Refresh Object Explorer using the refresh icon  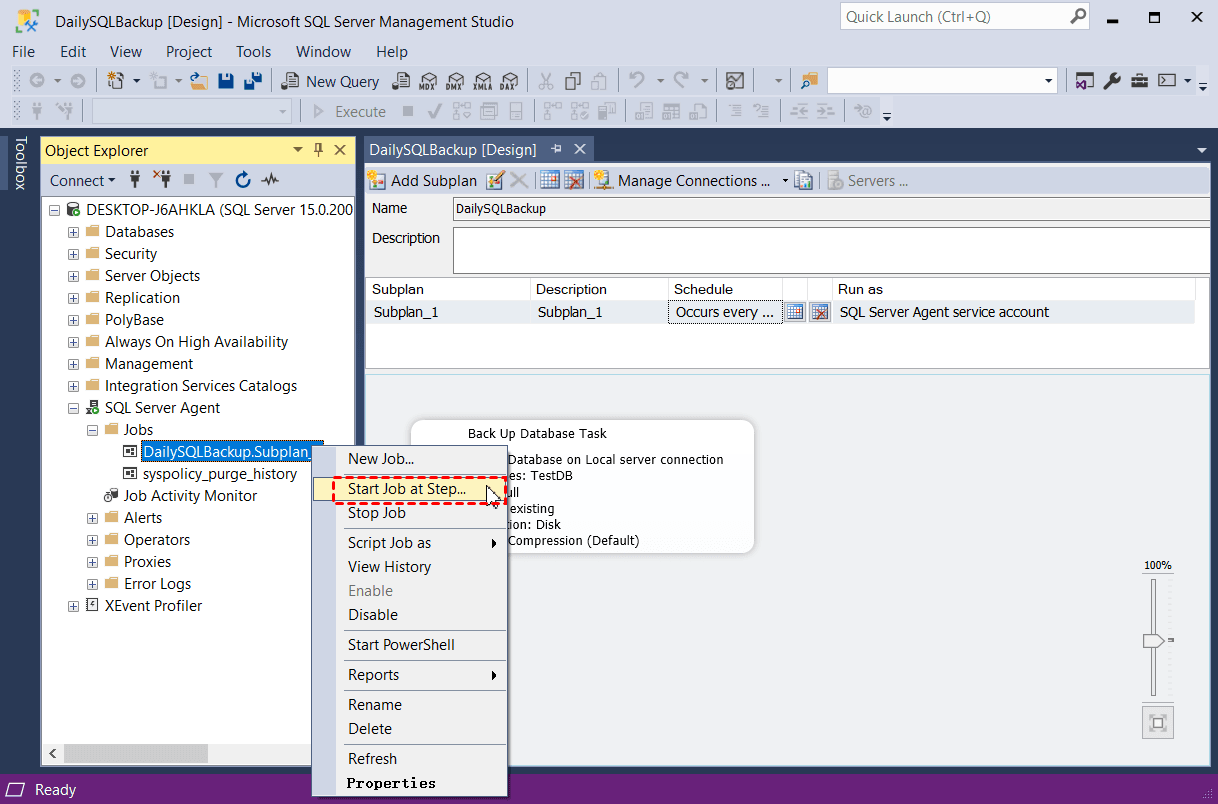tap(243, 180)
